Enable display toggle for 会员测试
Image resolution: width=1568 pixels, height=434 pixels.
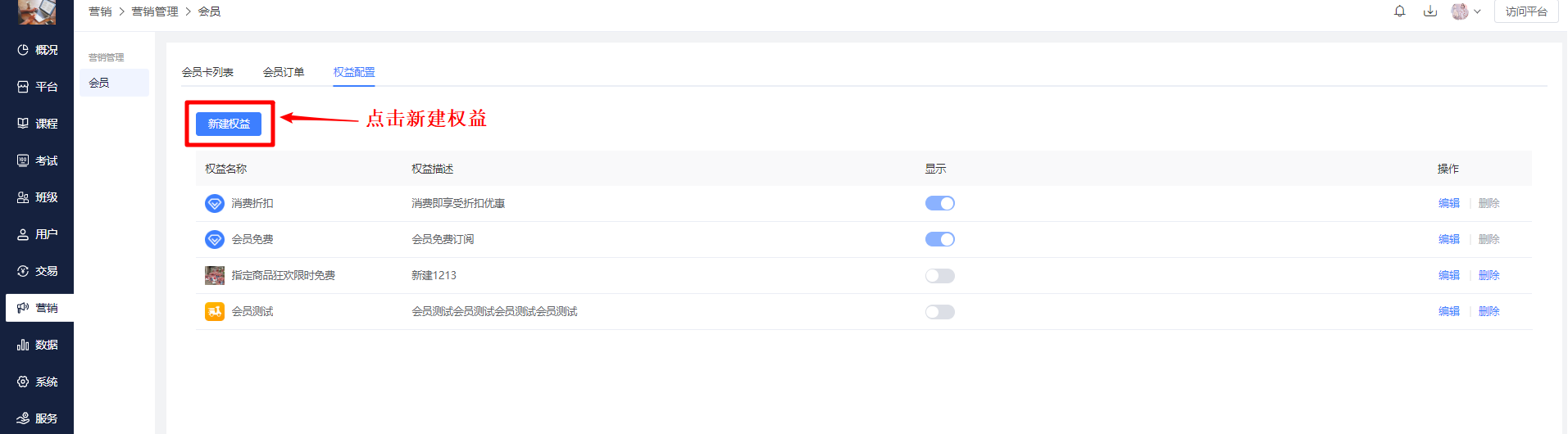coord(940,312)
